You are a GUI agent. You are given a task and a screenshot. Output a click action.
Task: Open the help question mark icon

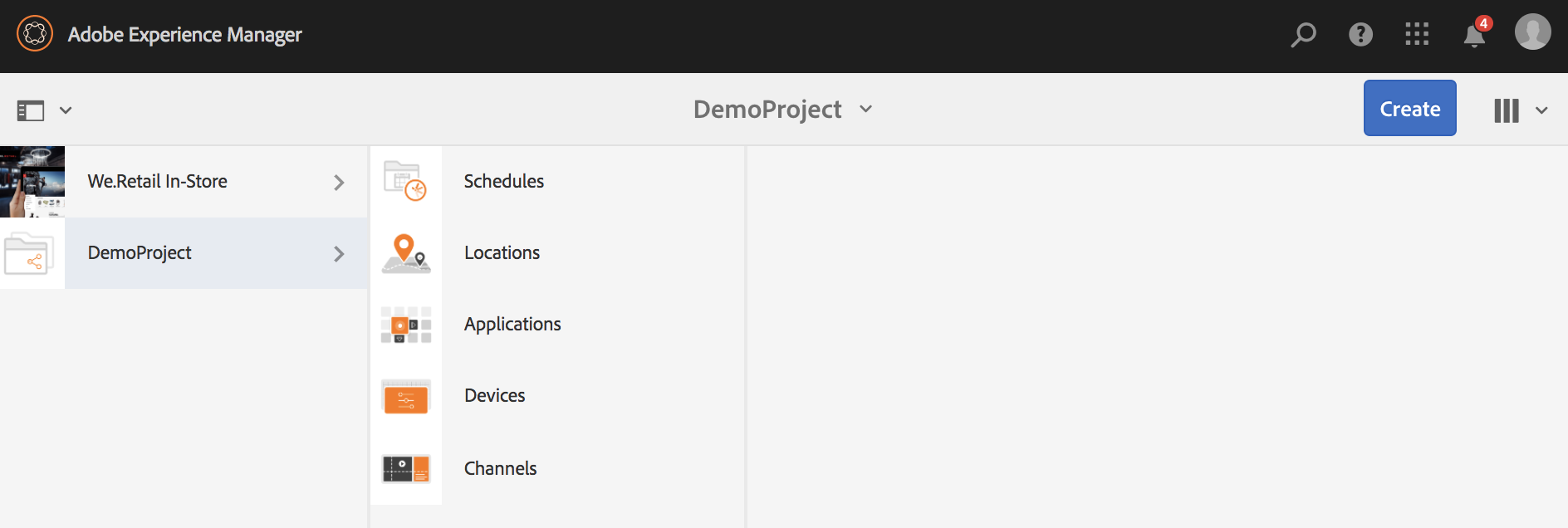1360,34
